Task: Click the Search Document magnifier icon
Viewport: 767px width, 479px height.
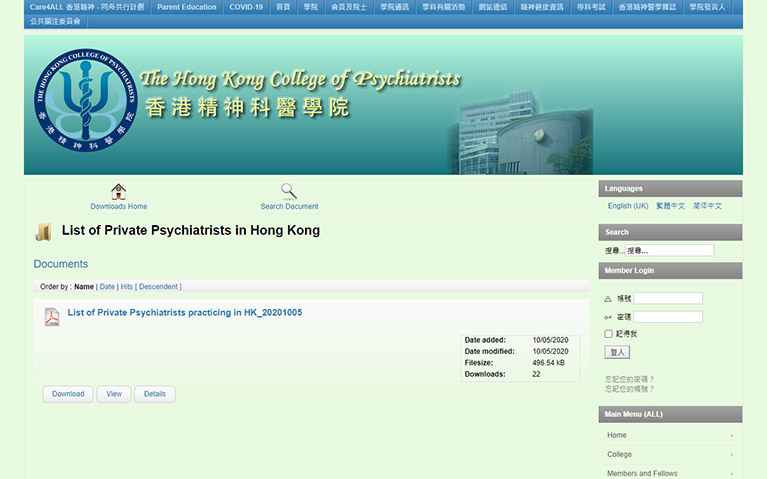Action: pyautogui.click(x=289, y=191)
